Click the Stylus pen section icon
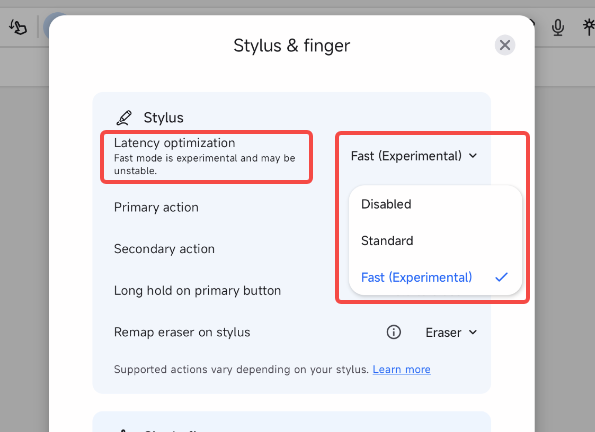The image size is (595, 432). point(124,118)
